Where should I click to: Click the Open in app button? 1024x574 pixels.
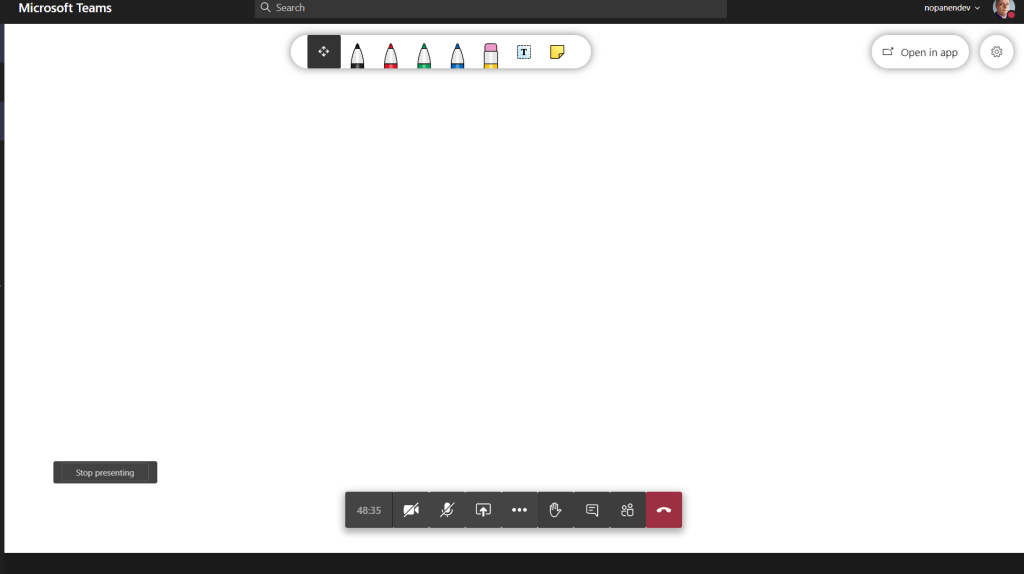[x=920, y=52]
